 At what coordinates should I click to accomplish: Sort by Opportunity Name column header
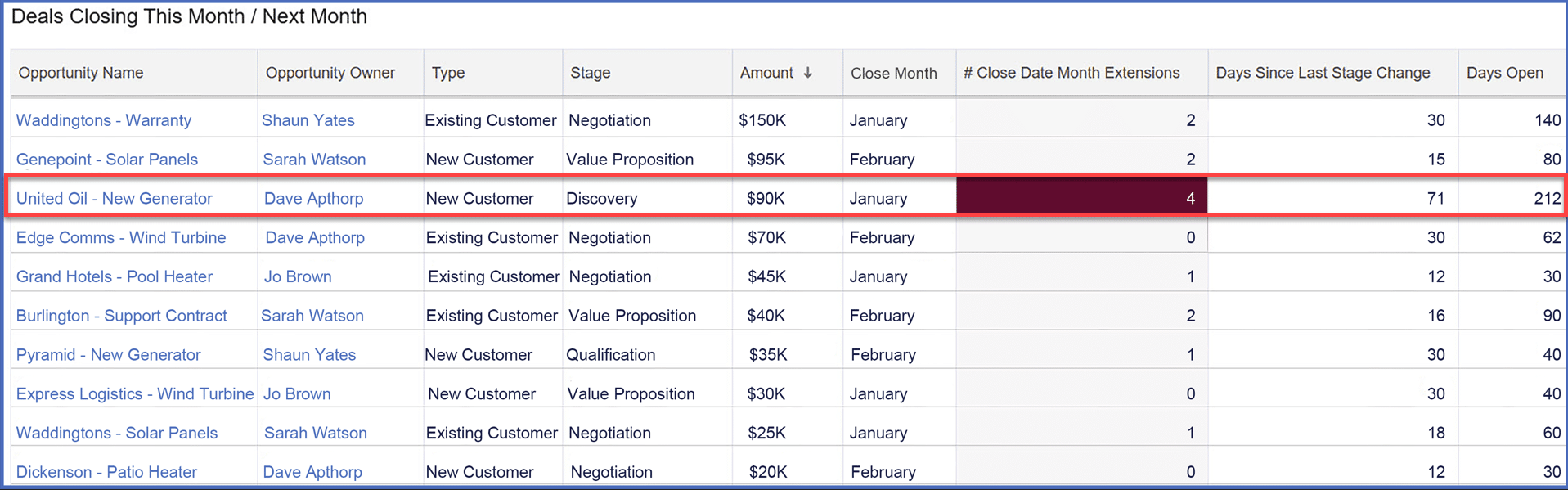coord(81,73)
